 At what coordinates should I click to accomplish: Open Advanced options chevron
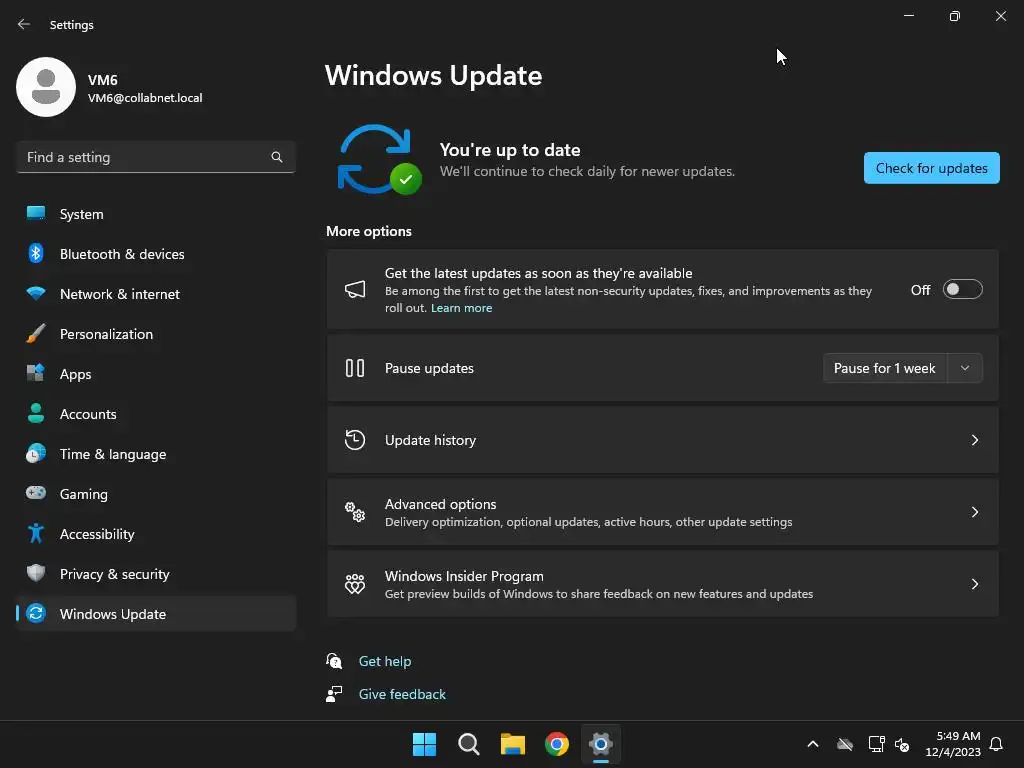(975, 512)
